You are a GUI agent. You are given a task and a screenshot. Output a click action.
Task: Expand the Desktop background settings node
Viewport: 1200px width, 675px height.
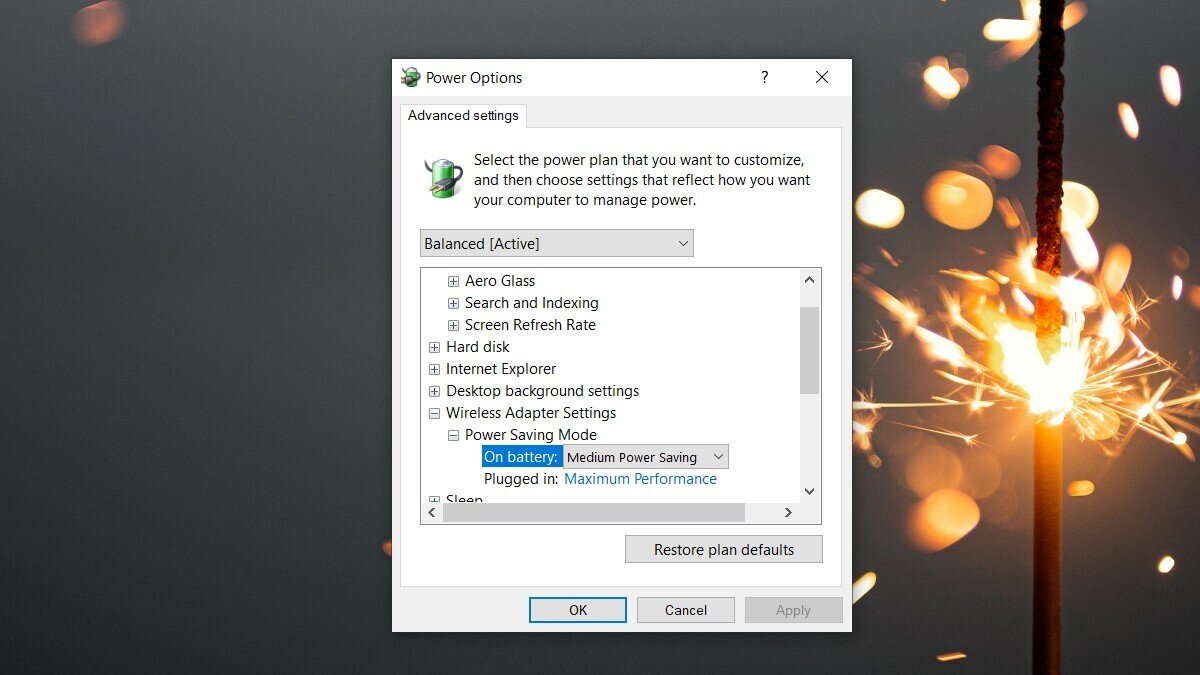434,391
